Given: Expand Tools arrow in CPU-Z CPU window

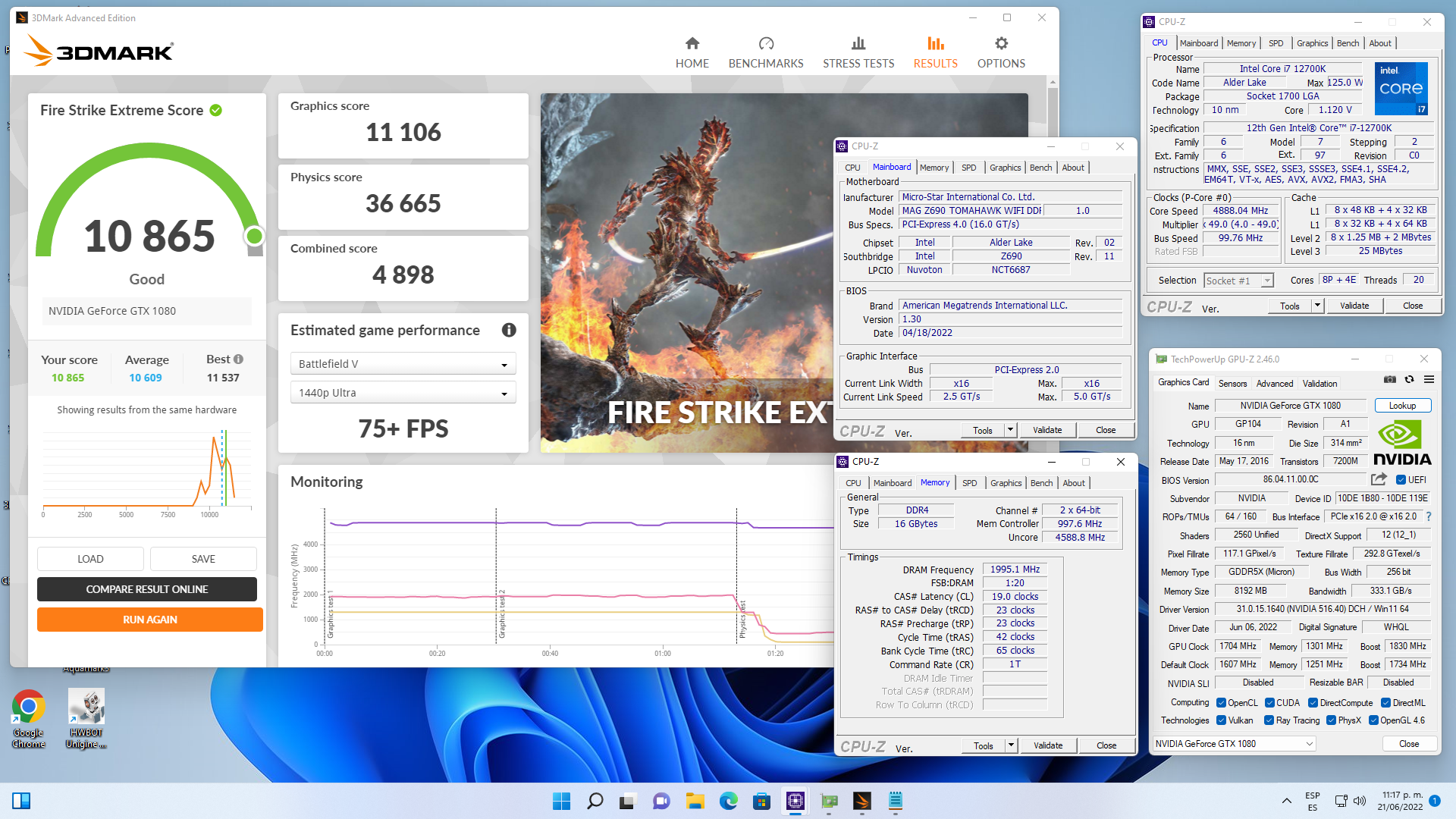Looking at the screenshot, I should (1317, 306).
